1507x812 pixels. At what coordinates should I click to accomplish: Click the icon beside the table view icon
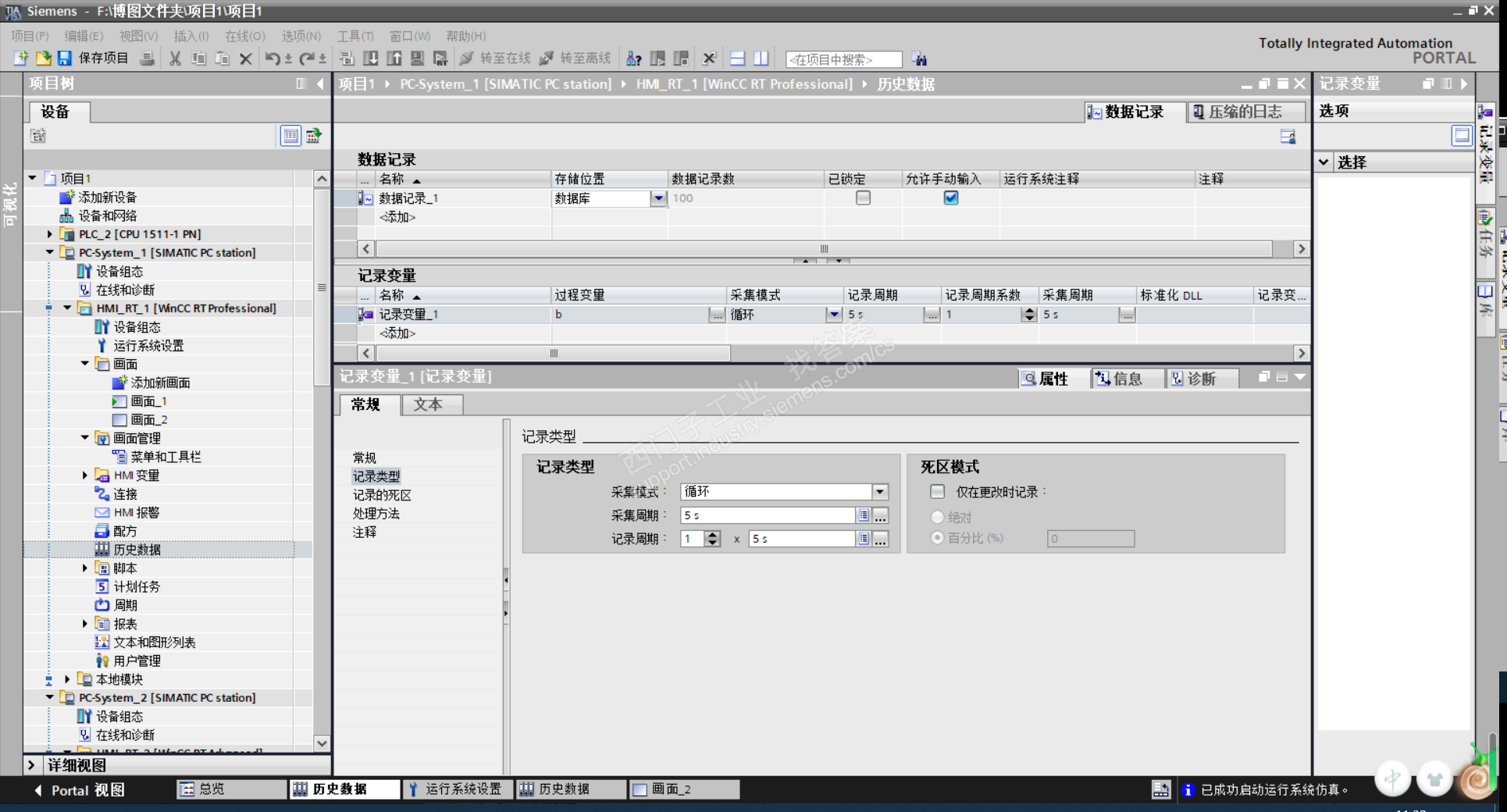coord(314,136)
